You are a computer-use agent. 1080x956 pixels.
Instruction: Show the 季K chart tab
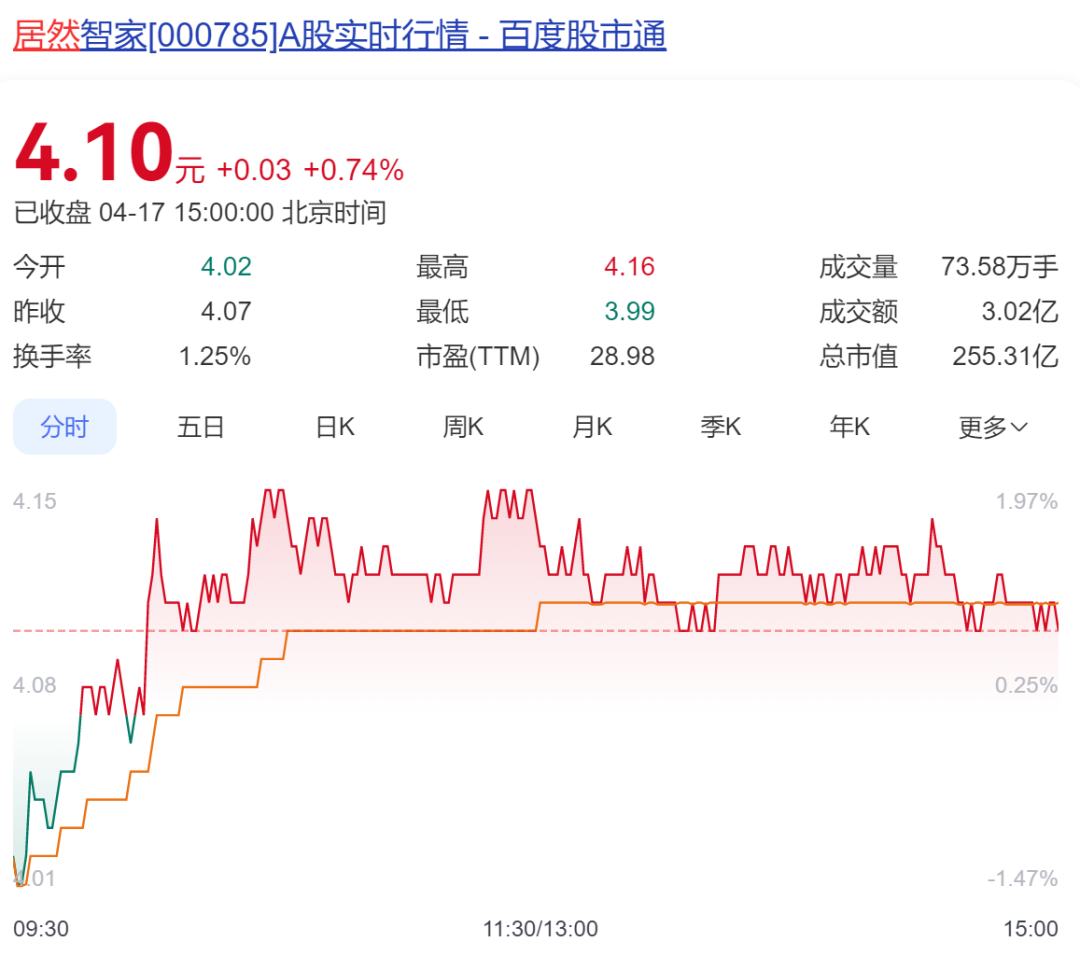pos(720,427)
